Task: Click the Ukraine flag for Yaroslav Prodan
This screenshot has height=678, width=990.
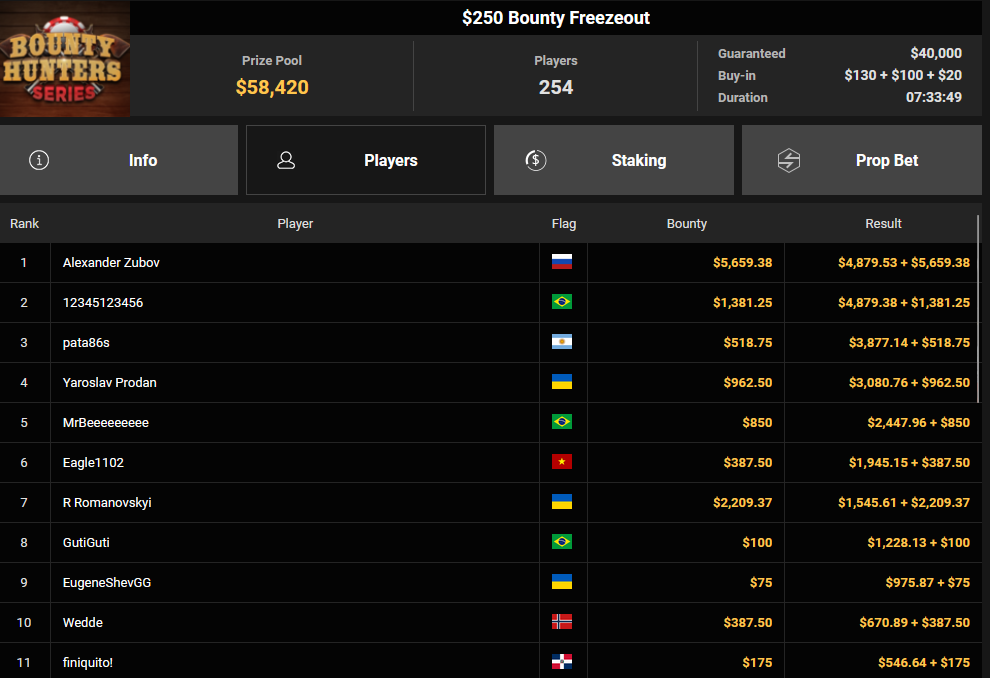Action: pos(562,383)
